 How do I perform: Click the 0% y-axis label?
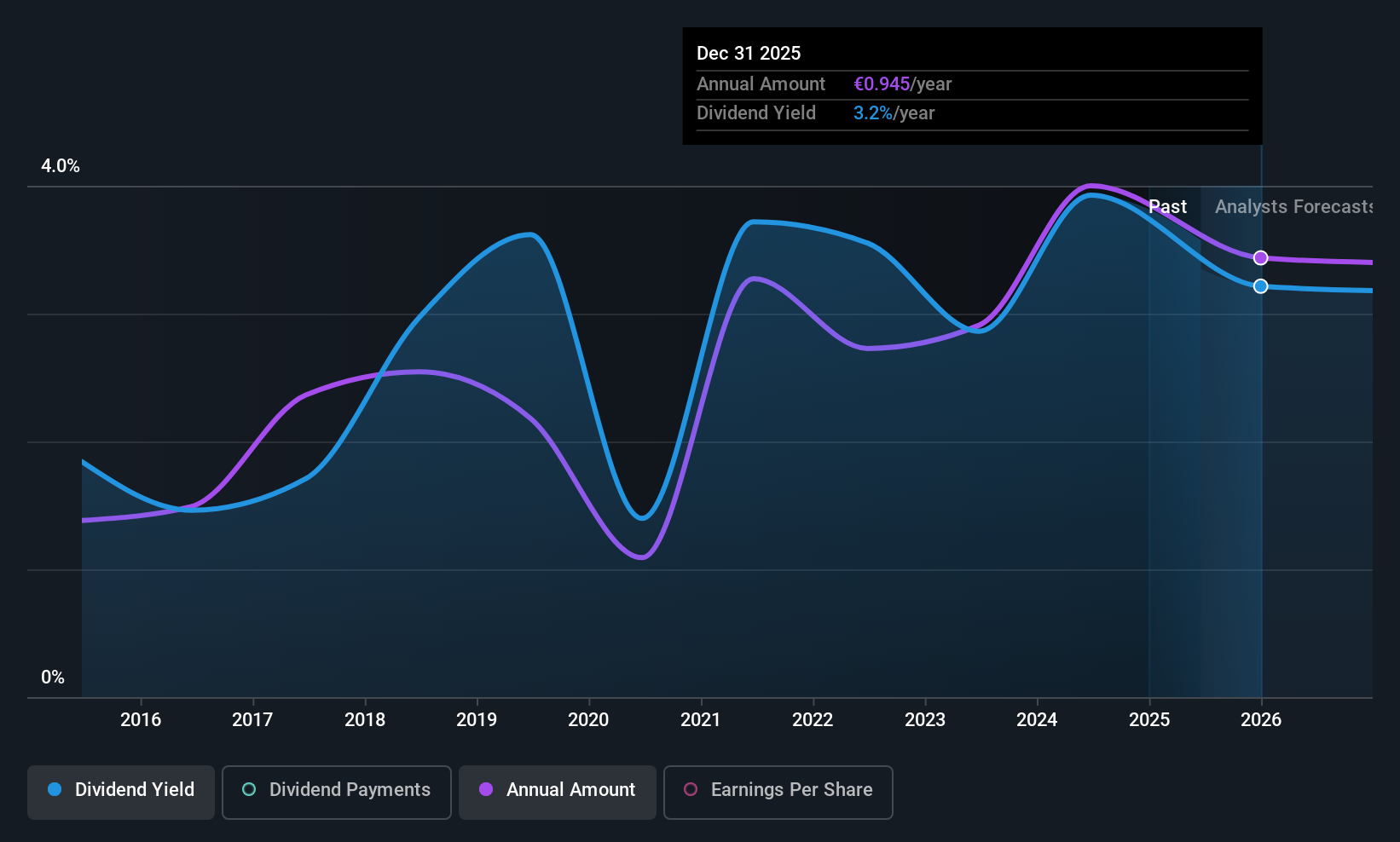tap(53, 678)
